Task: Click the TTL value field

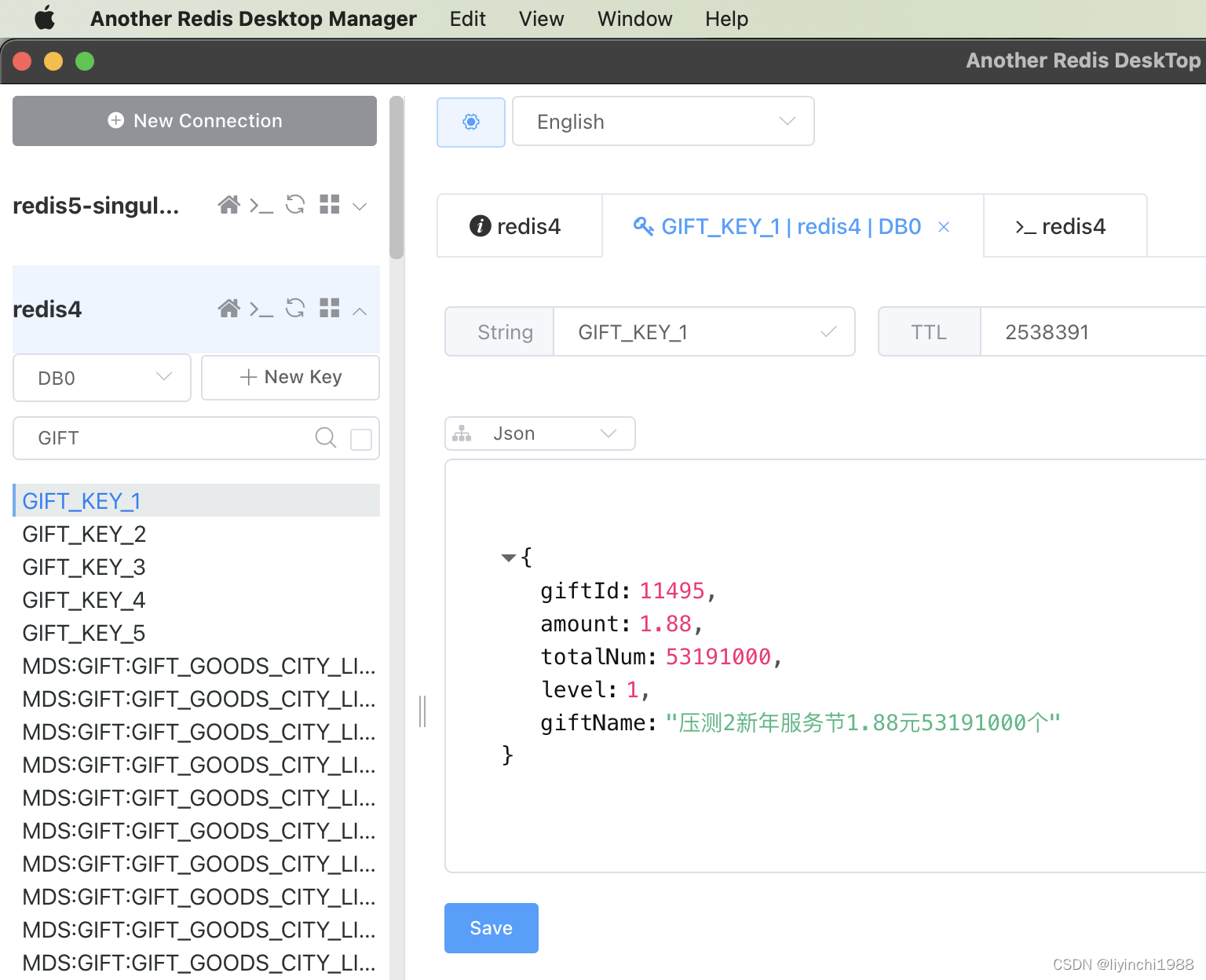Action: click(1093, 332)
